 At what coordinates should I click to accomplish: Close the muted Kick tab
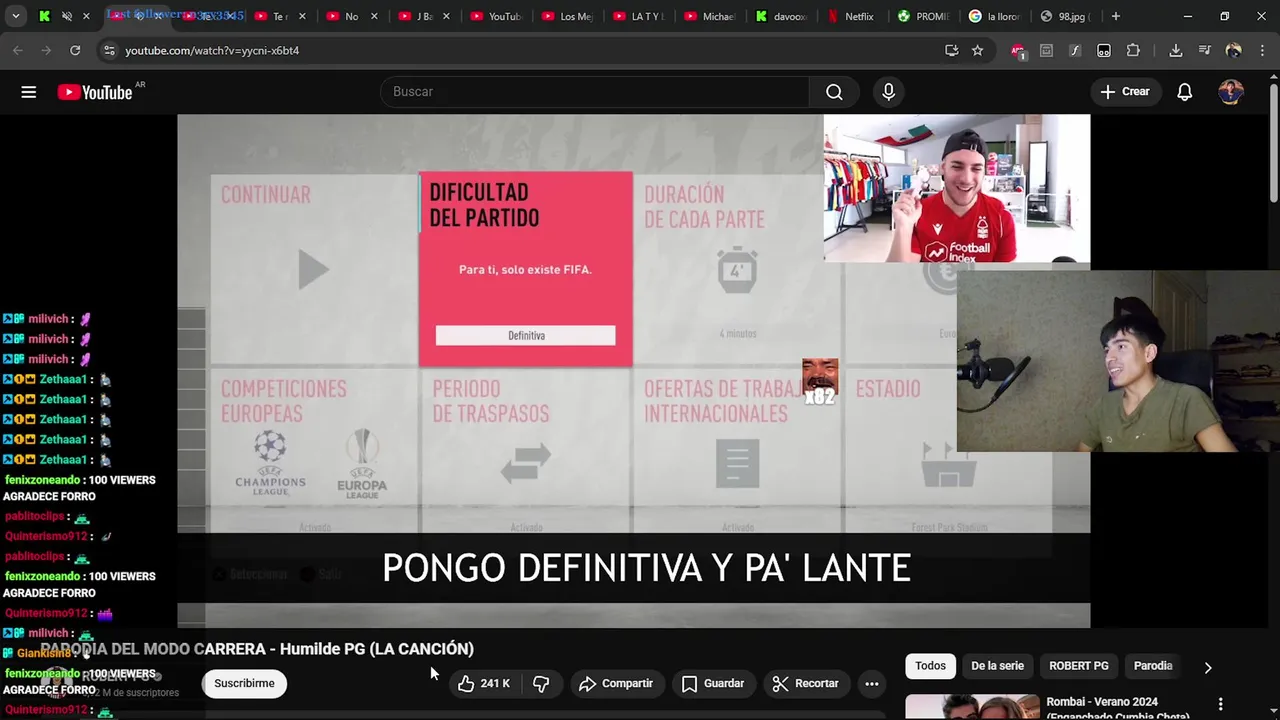coord(86,16)
